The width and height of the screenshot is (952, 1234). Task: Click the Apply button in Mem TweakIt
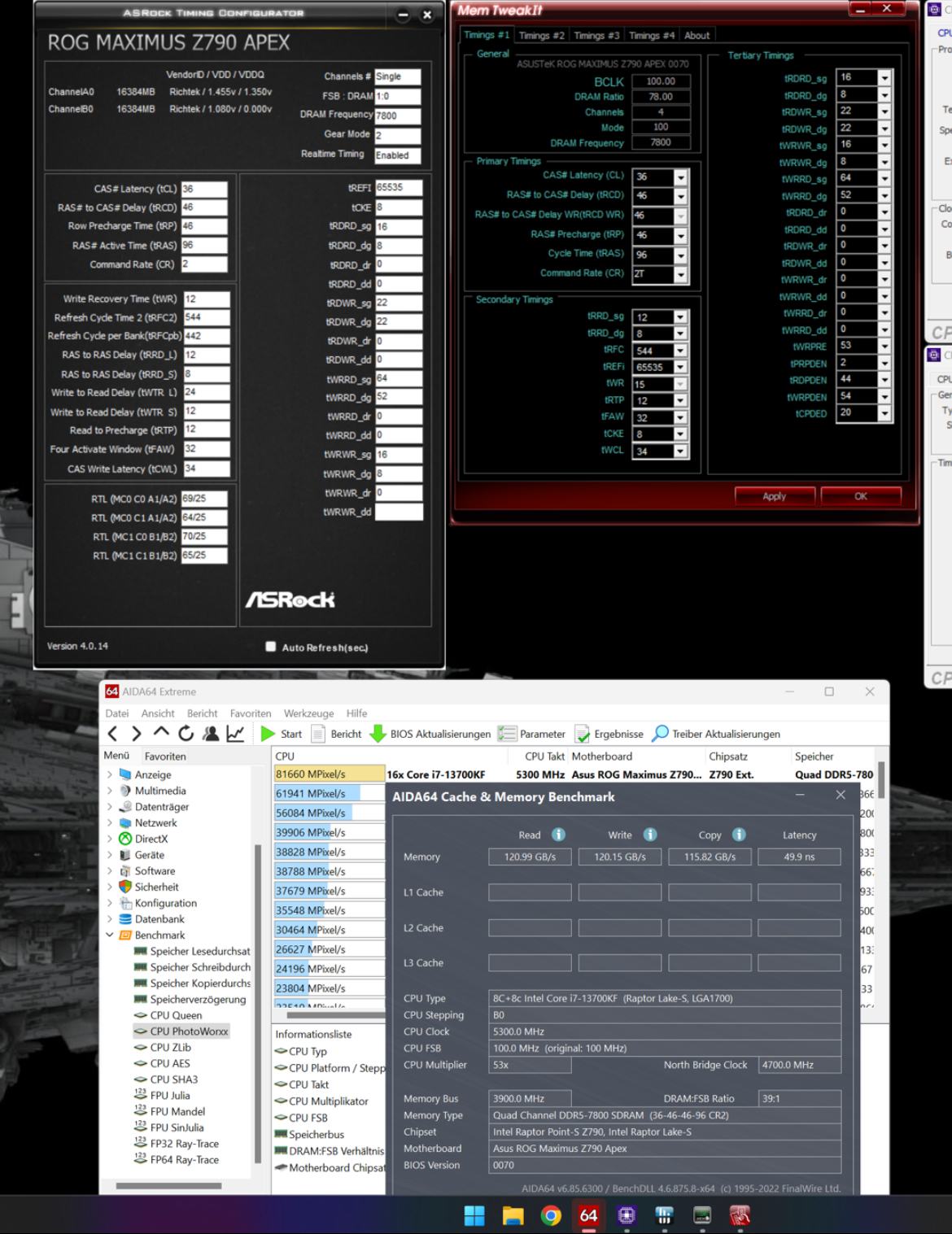775,496
